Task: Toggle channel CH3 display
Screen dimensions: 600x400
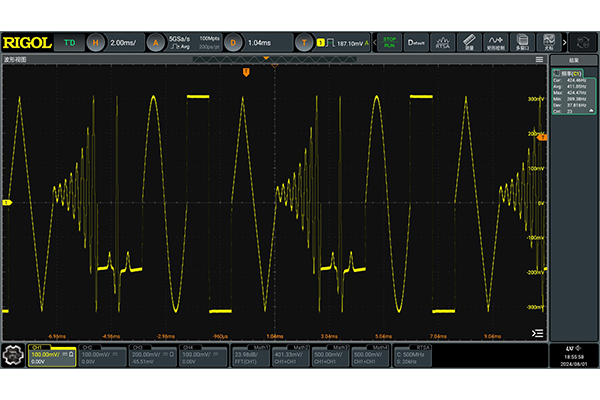Action: (x=151, y=356)
